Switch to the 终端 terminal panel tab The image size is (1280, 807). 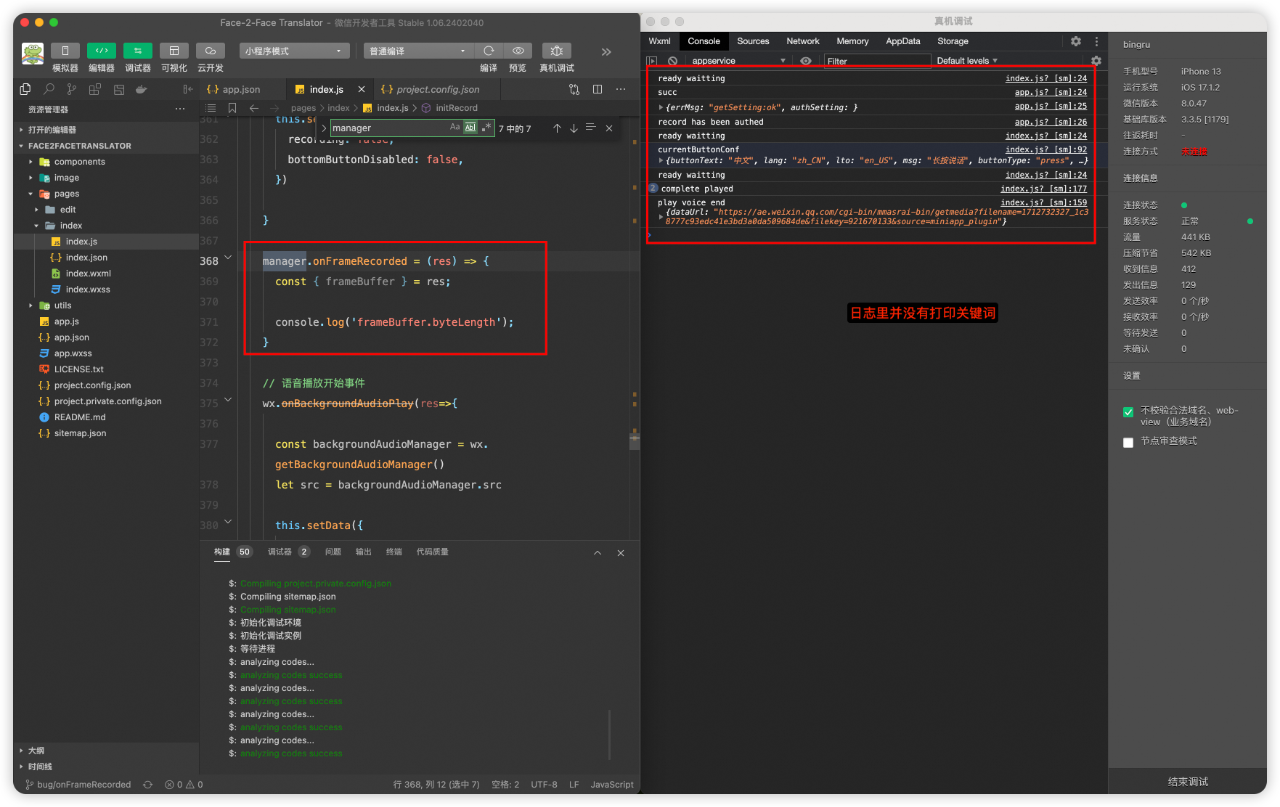tap(394, 552)
